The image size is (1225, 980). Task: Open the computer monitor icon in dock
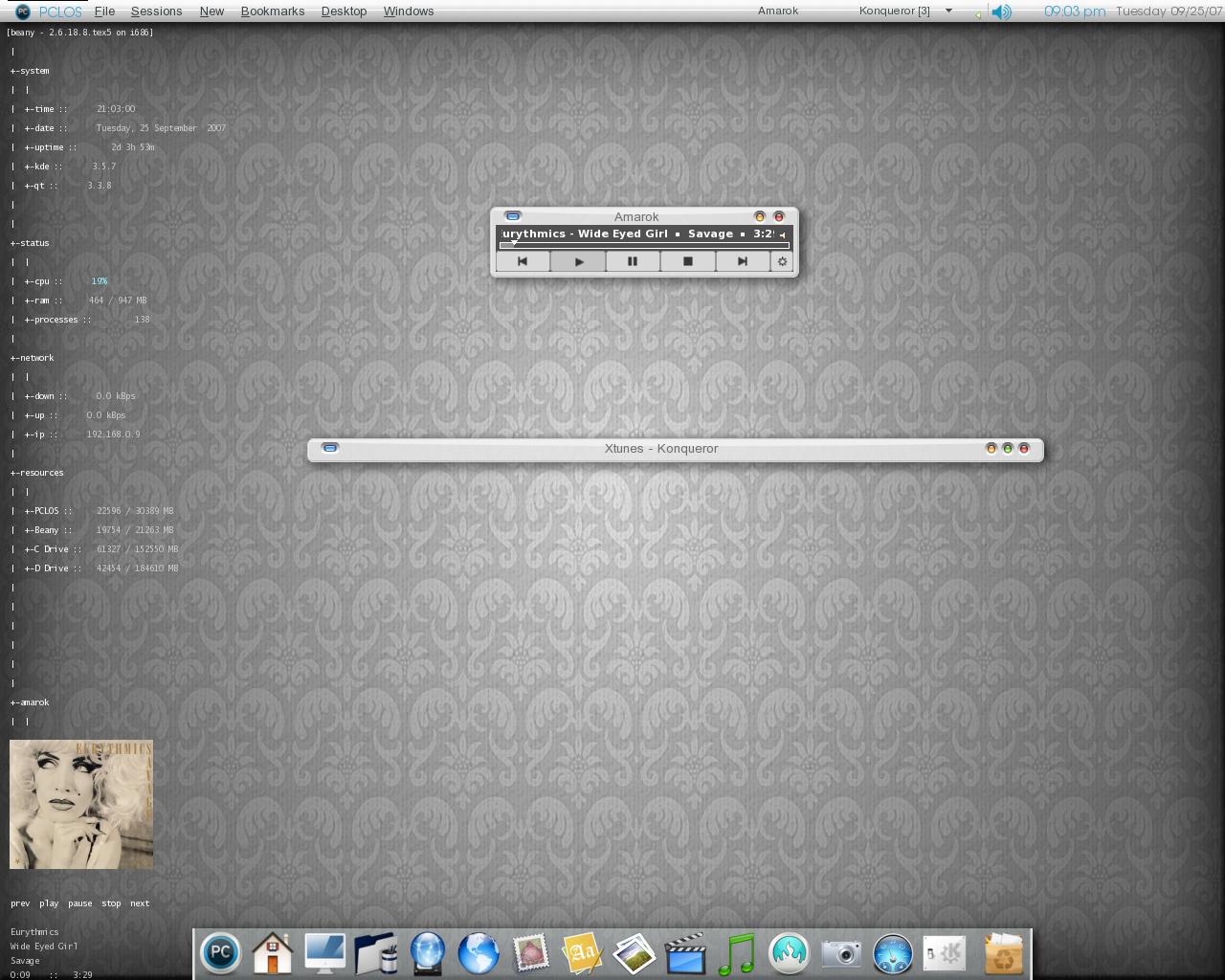tap(324, 953)
